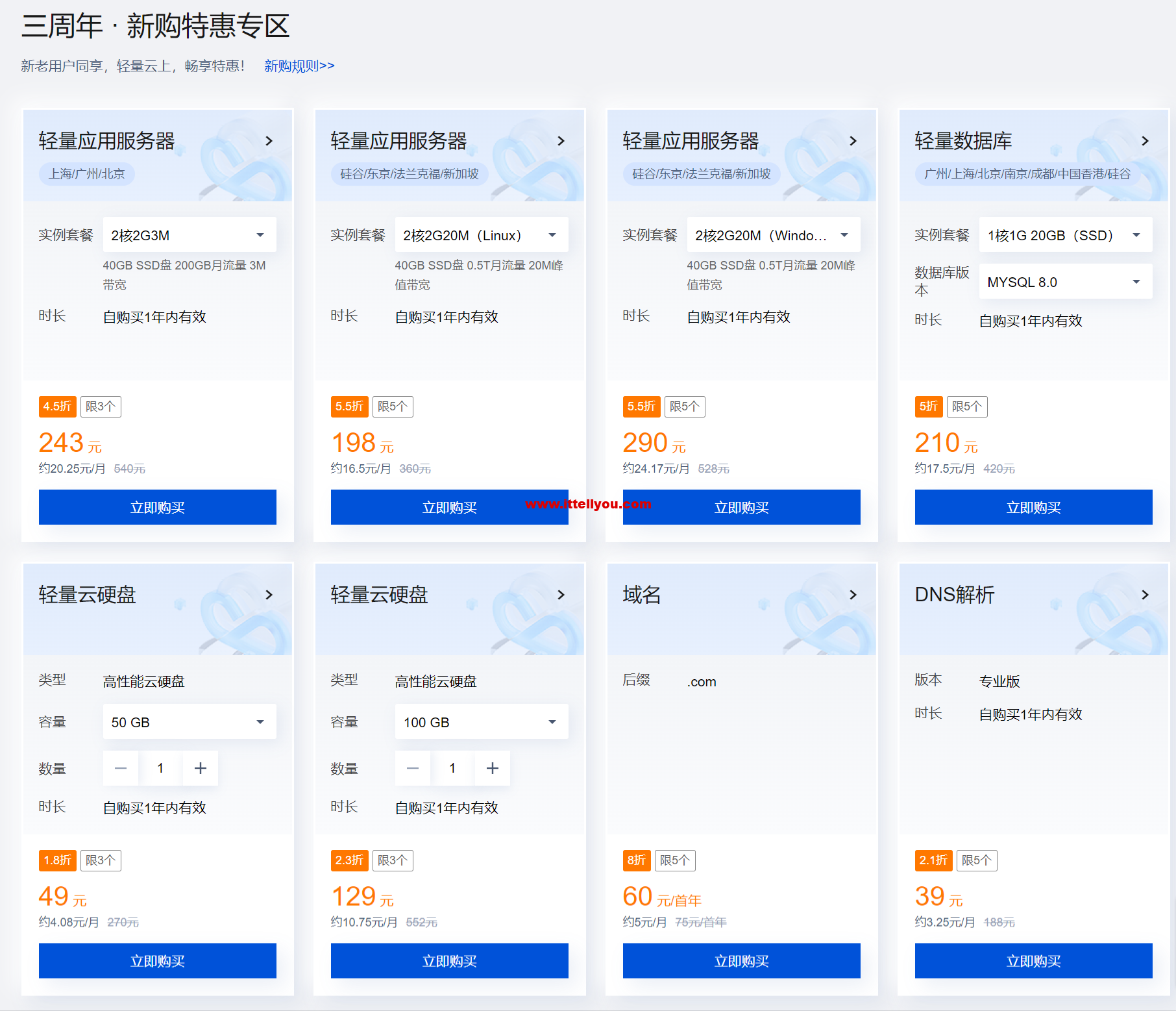The width and height of the screenshot is (1176, 1011).
Task: Purchase the 39元 DNS解析 plan
Action: click(1033, 961)
